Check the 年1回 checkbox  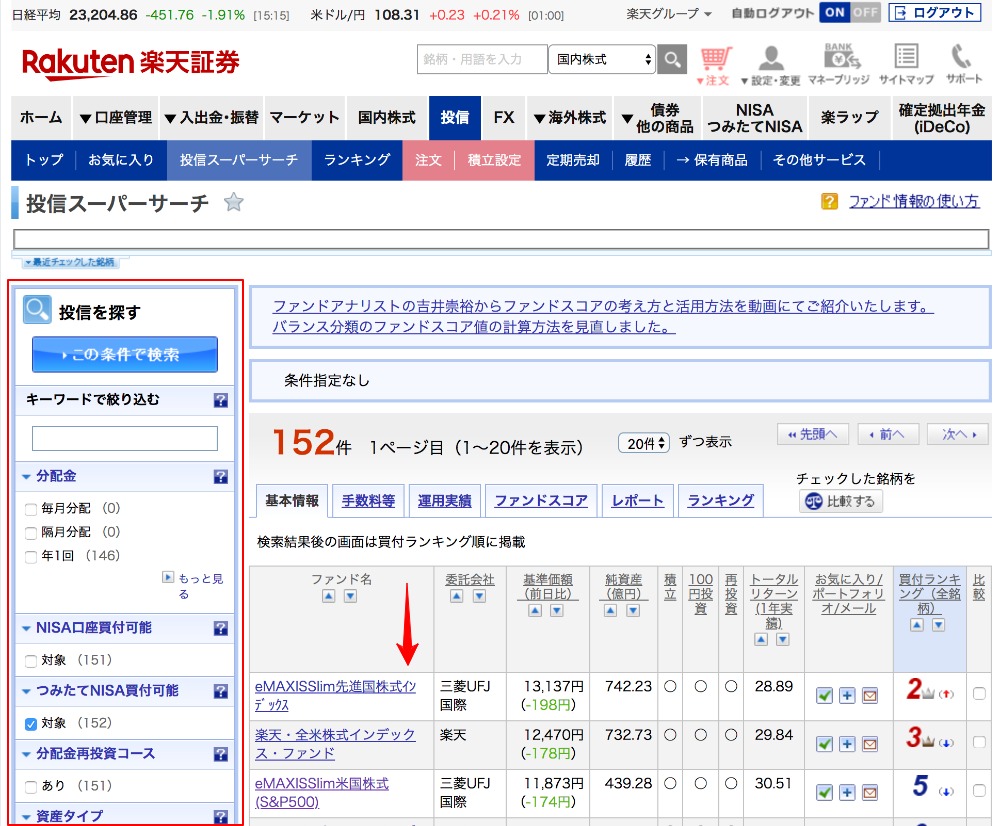[x=31, y=557]
